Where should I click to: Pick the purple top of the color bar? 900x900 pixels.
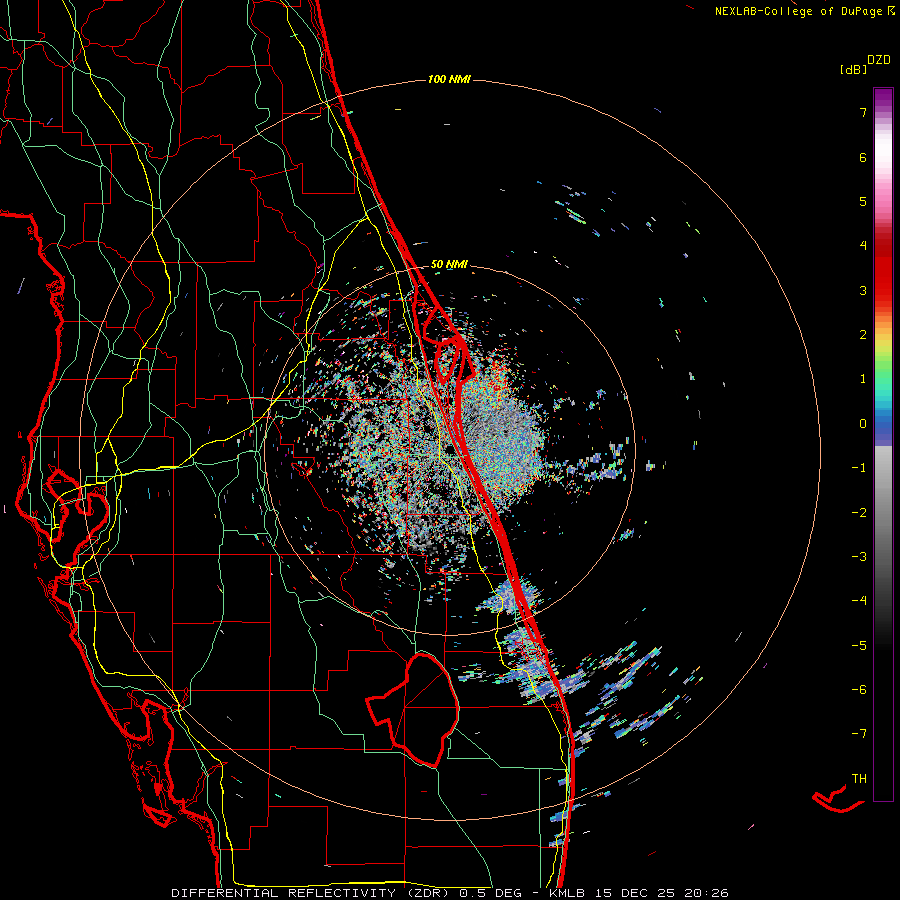883,98
